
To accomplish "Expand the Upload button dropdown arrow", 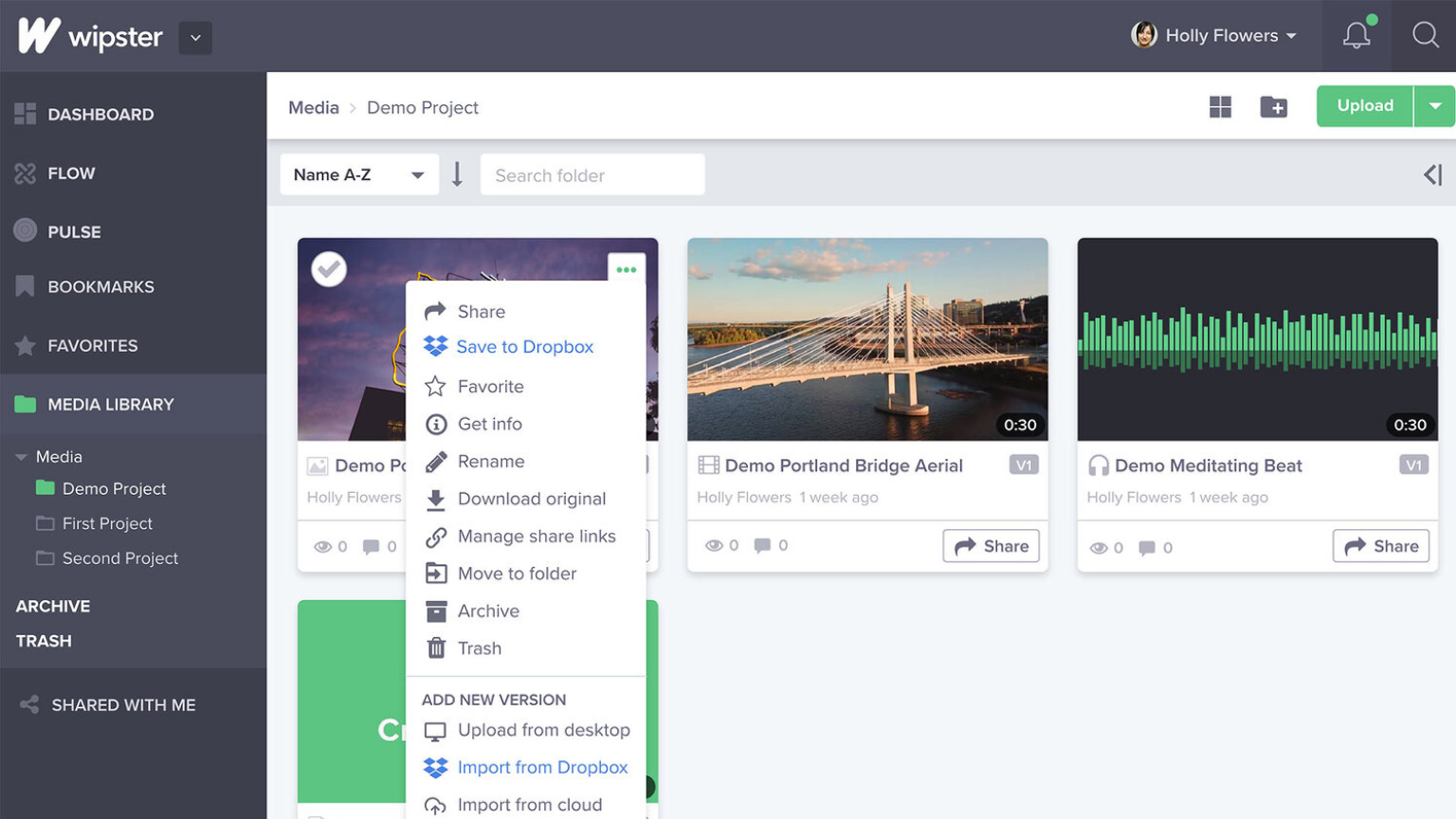I will (x=1435, y=106).
